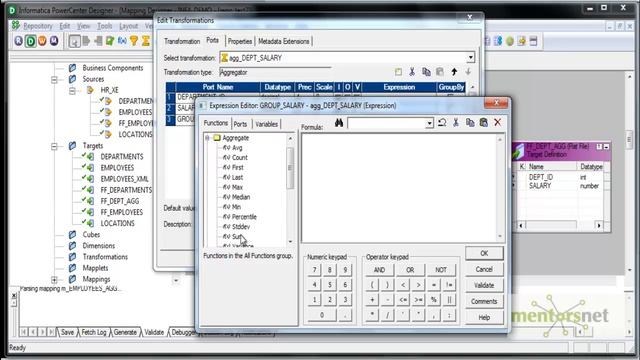The height and width of the screenshot is (360, 640).
Task: Switch to the Variables tab in Expression Editor
Action: coord(267,124)
